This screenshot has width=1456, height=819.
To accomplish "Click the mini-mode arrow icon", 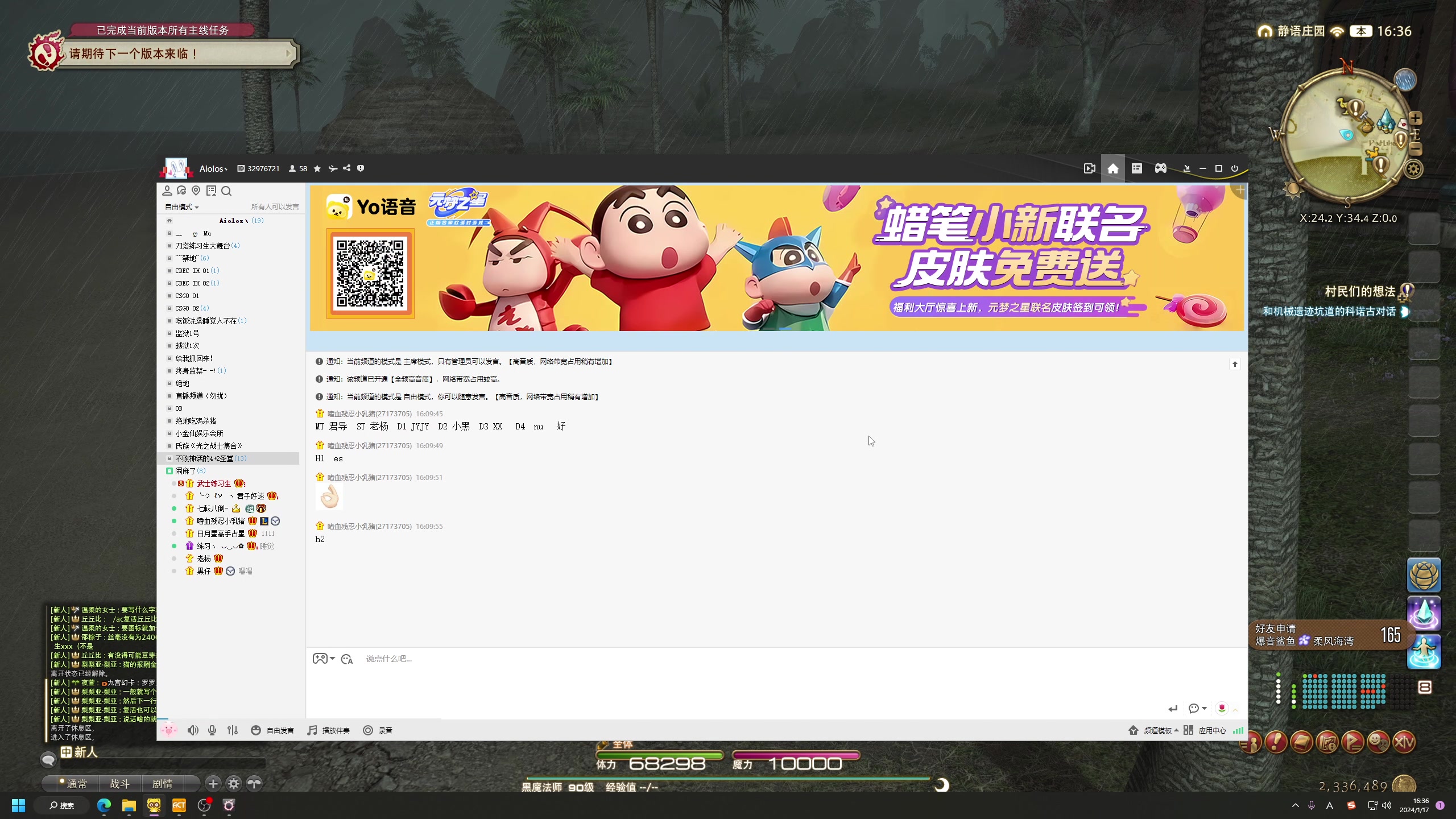I will pos(1186,168).
